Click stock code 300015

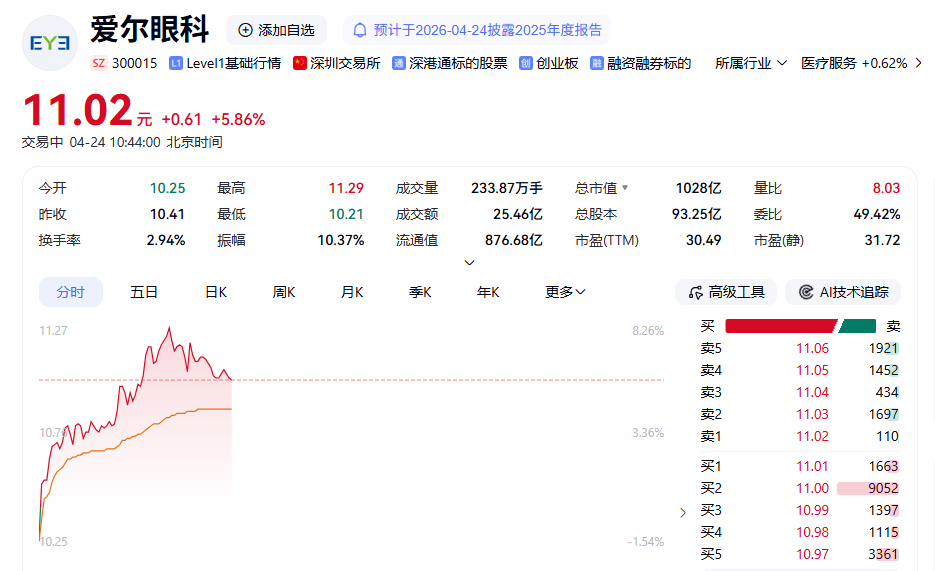coord(135,63)
